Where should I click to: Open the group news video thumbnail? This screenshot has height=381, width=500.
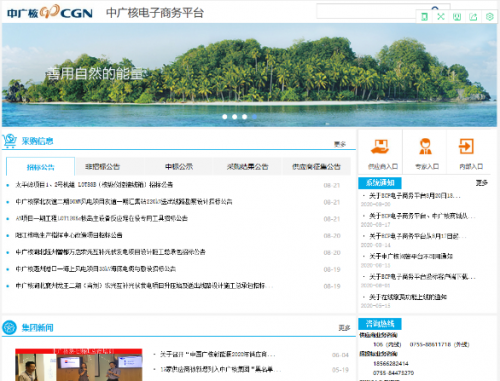click(79, 365)
